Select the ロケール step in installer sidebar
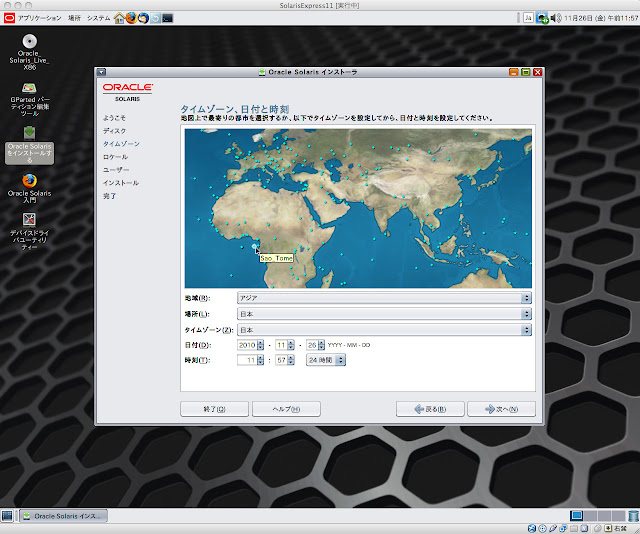 (x=115, y=157)
